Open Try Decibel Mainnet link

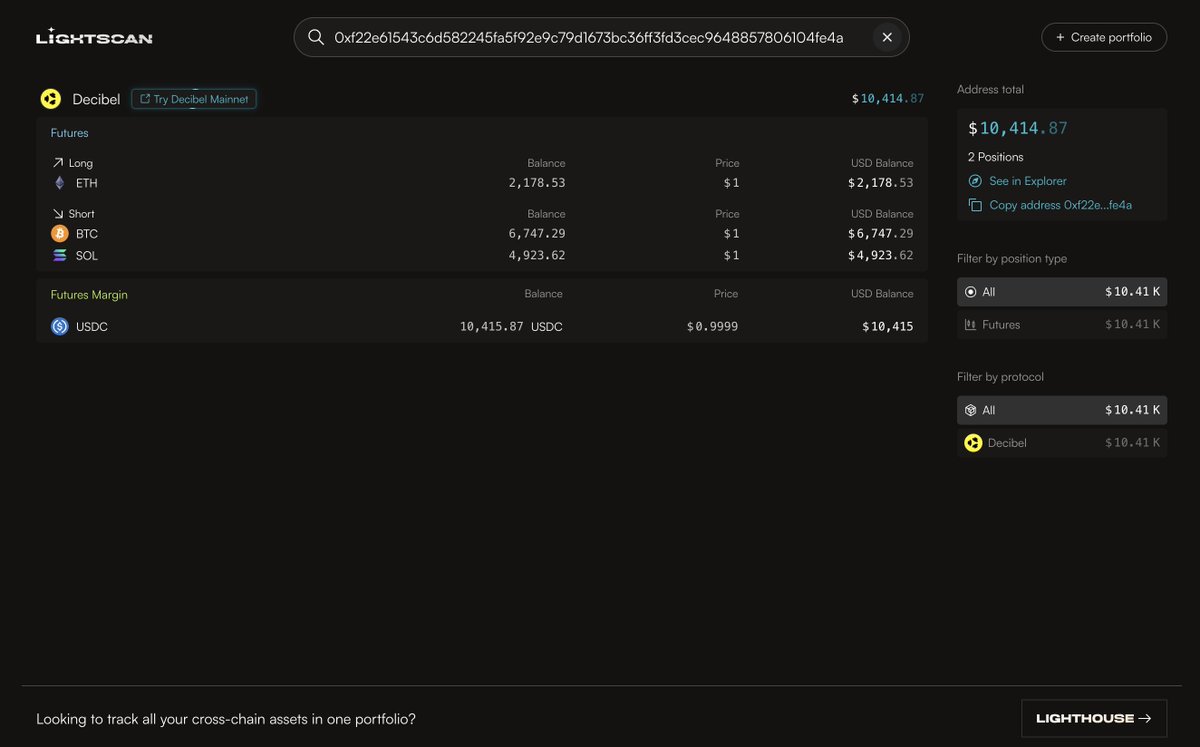[194, 99]
